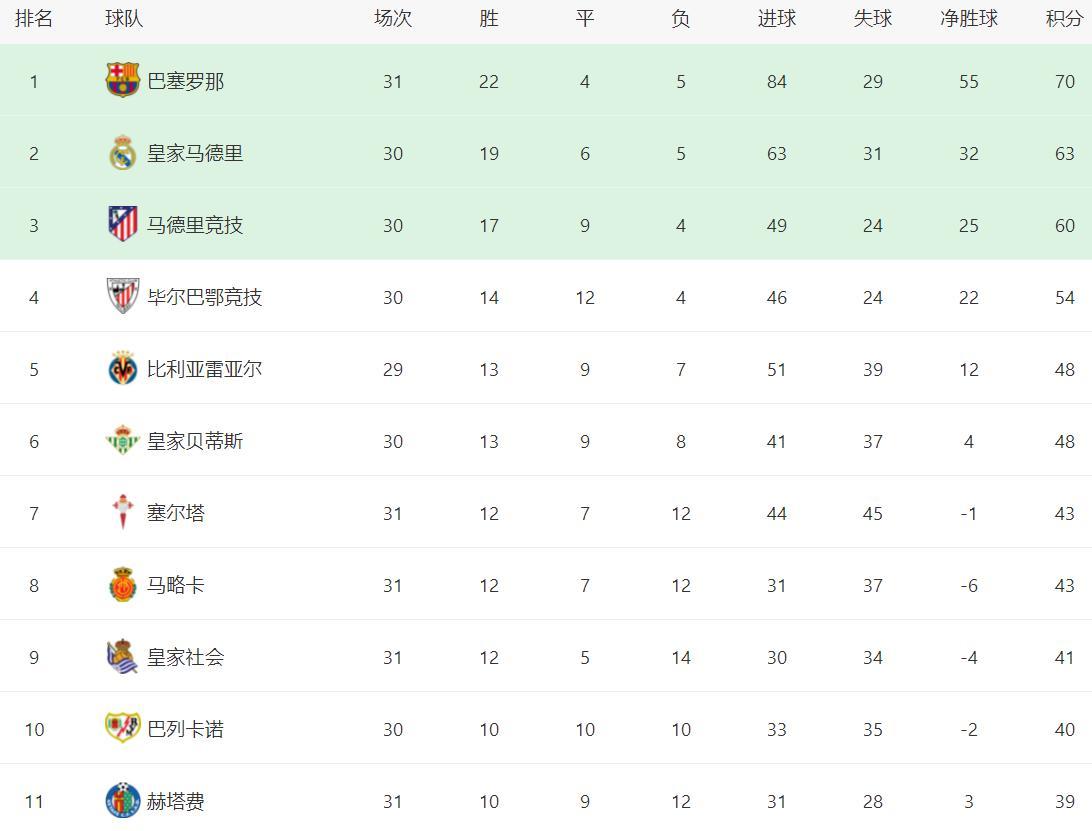Click the Getafe club crest
1092x831 pixels.
122,800
